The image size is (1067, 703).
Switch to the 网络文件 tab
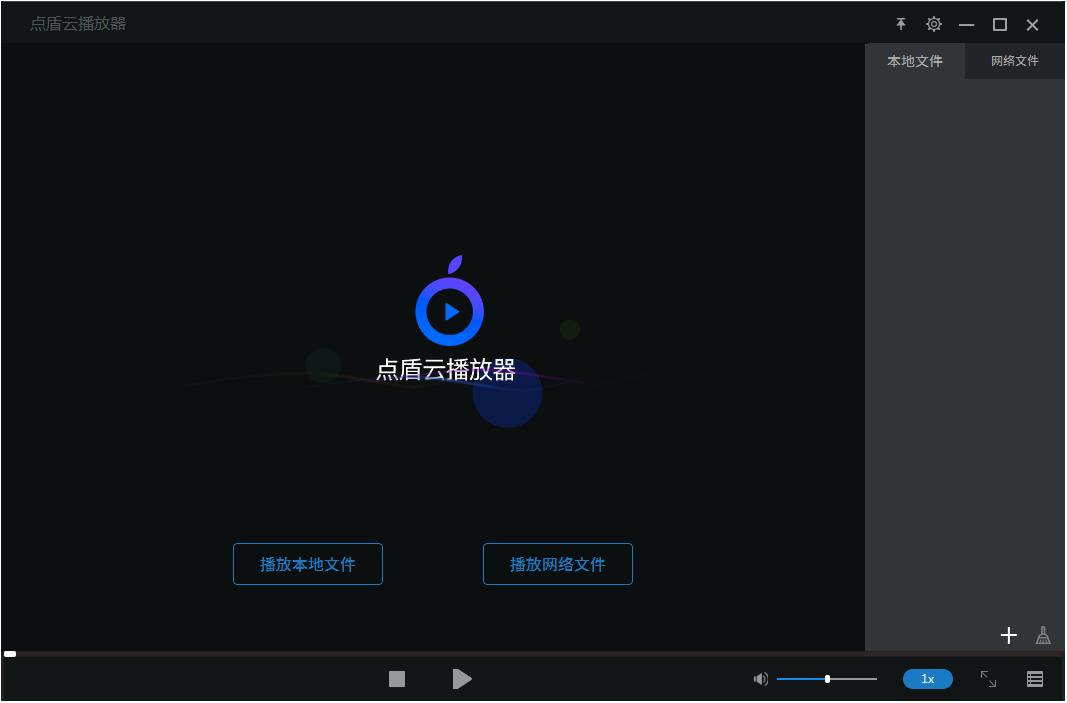tap(1014, 61)
